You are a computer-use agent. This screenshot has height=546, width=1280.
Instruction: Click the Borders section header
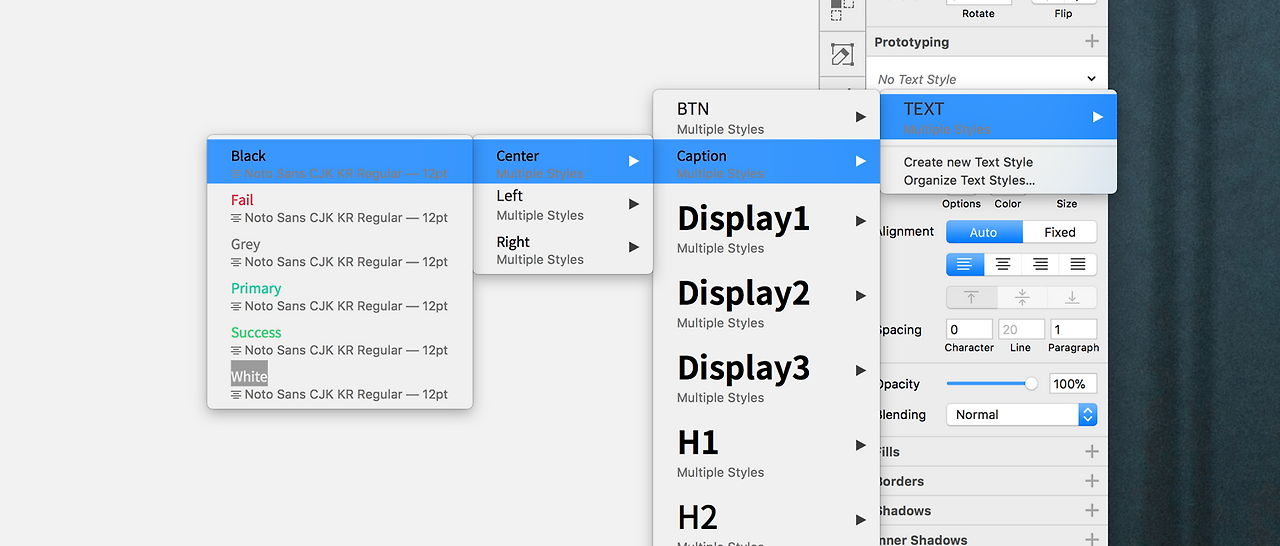pyautogui.click(x=900, y=481)
